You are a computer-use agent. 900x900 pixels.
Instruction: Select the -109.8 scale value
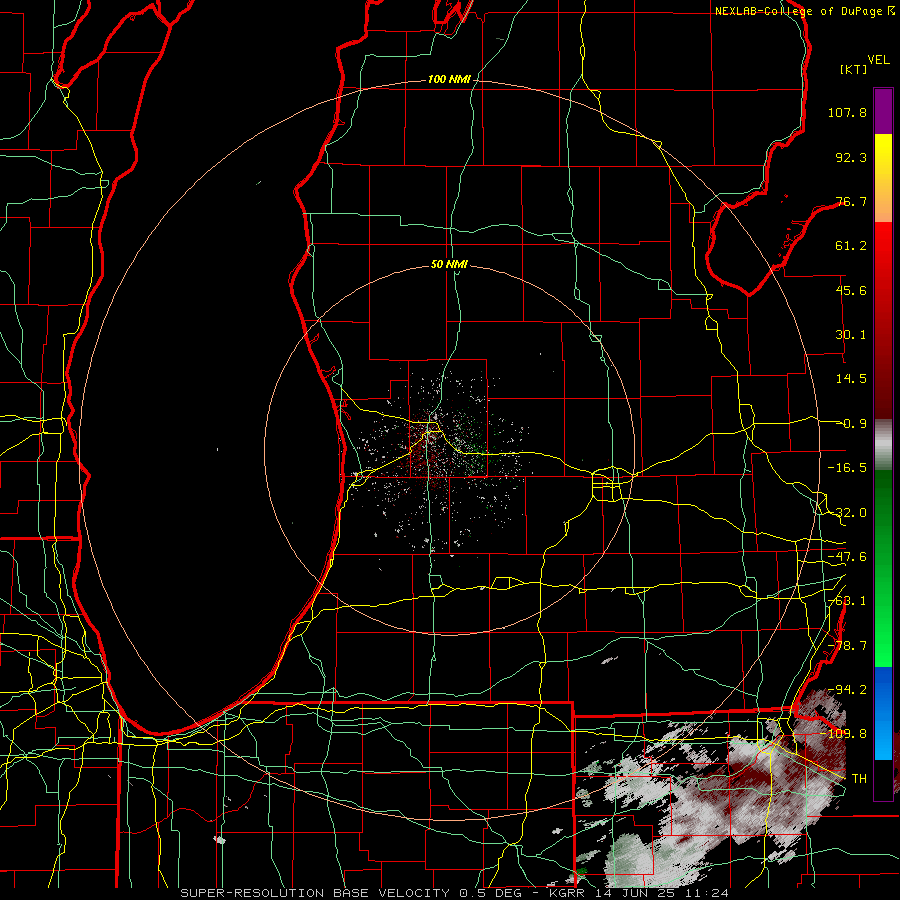pos(843,734)
